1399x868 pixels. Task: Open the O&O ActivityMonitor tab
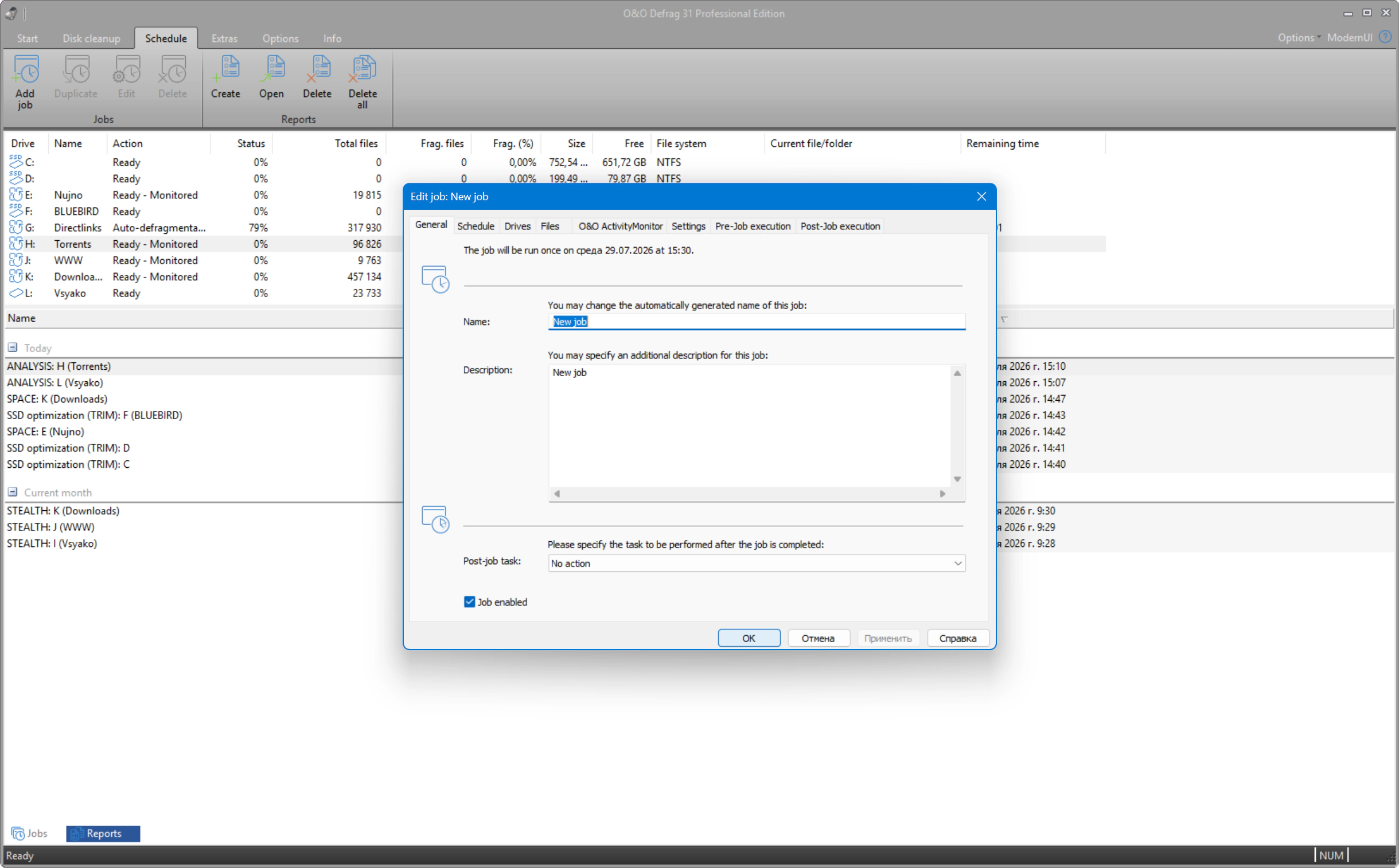620,226
